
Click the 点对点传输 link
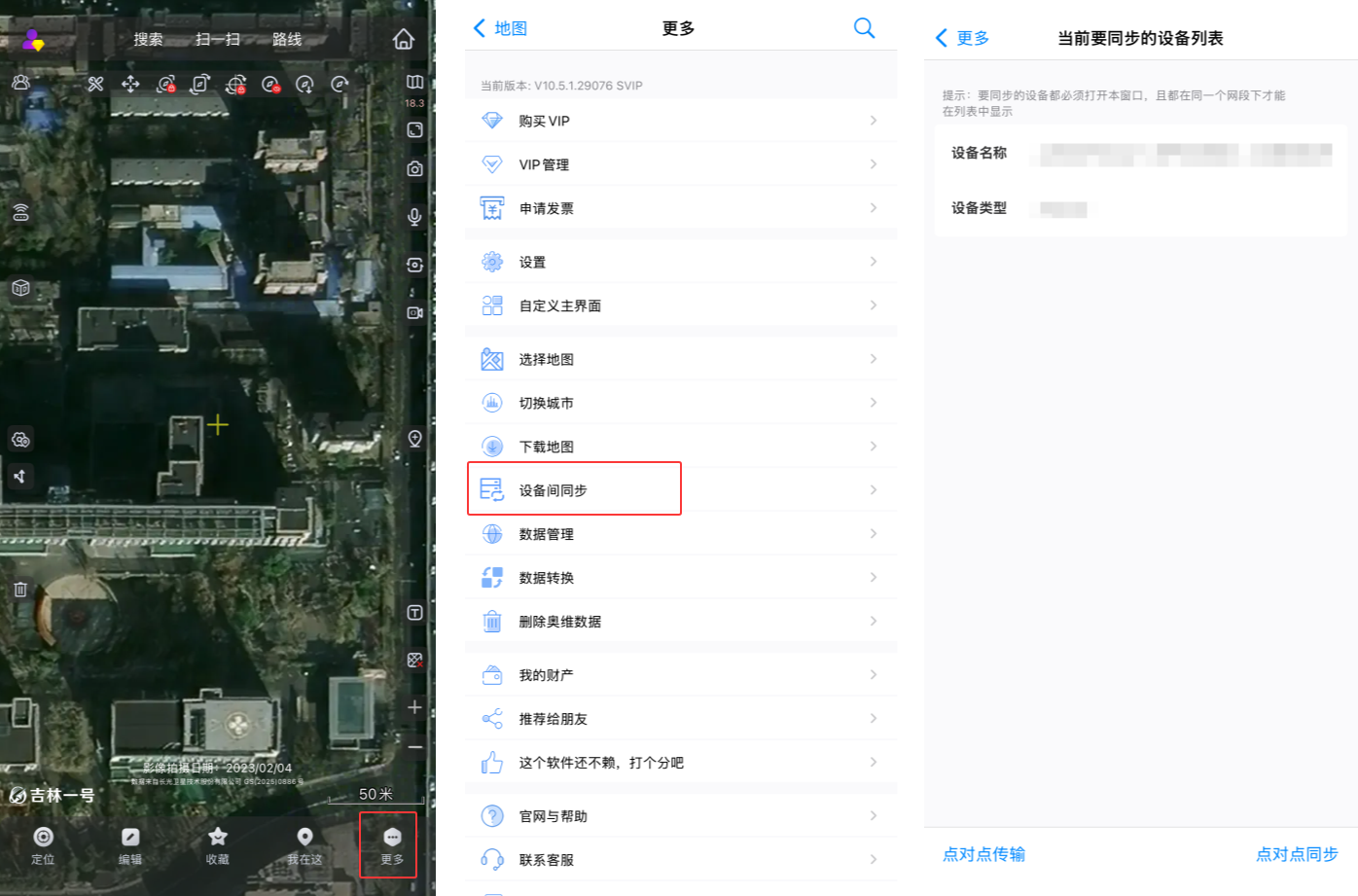[983, 854]
